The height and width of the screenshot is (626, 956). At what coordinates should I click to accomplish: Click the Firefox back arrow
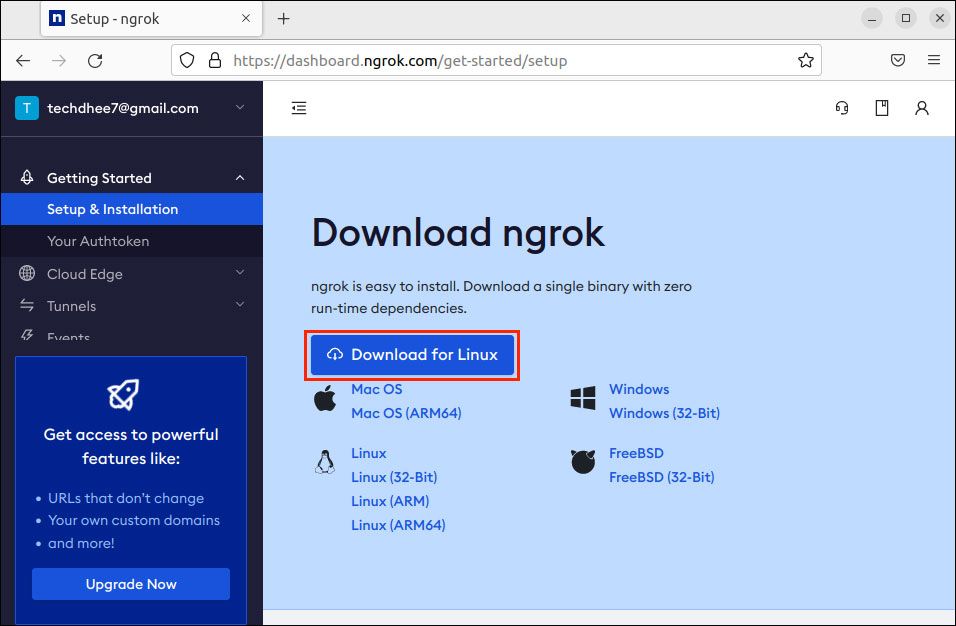click(23, 60)
